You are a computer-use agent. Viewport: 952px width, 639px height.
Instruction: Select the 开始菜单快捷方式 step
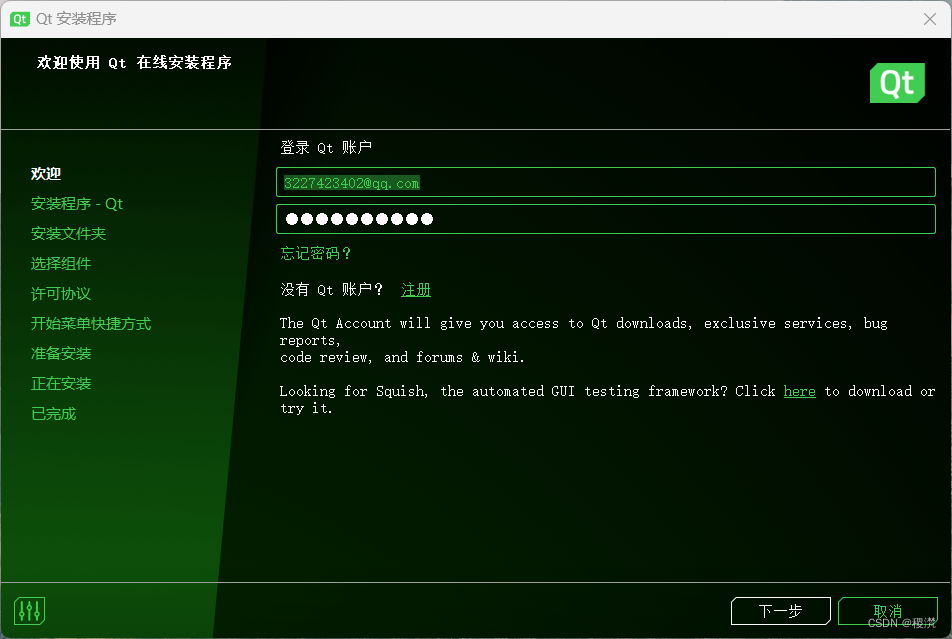91,324
